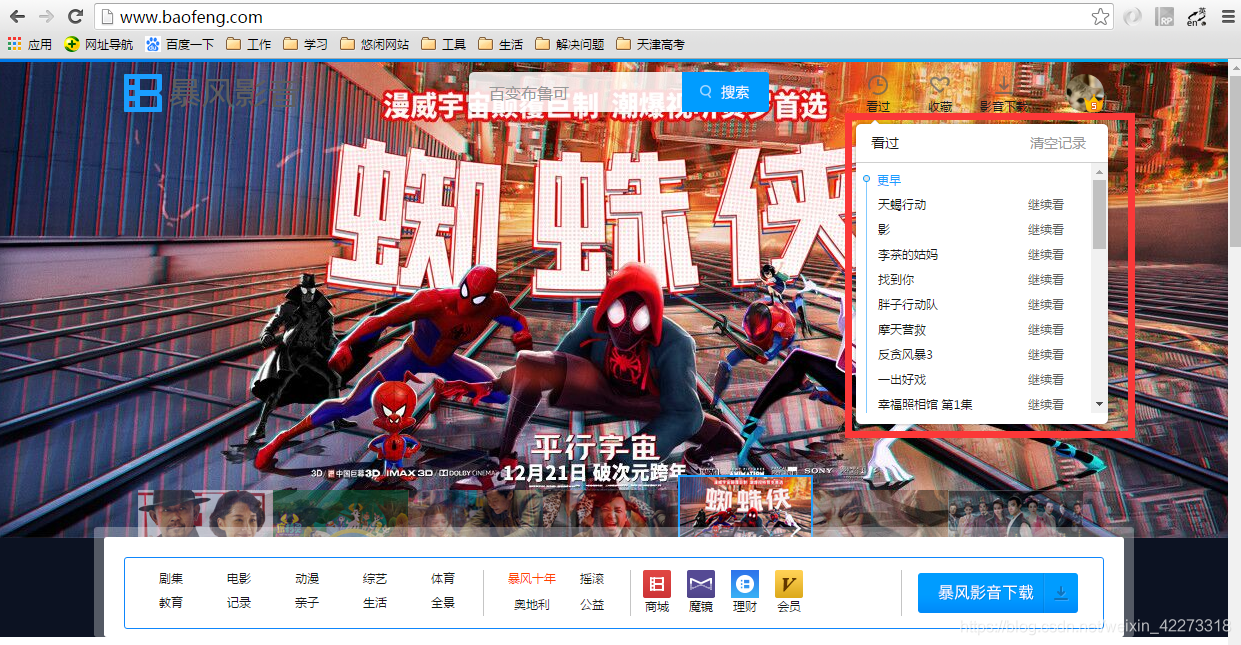Select the first carousel thumbnail with hat man
Screen dimensions: 1241x645
[204, 513]
